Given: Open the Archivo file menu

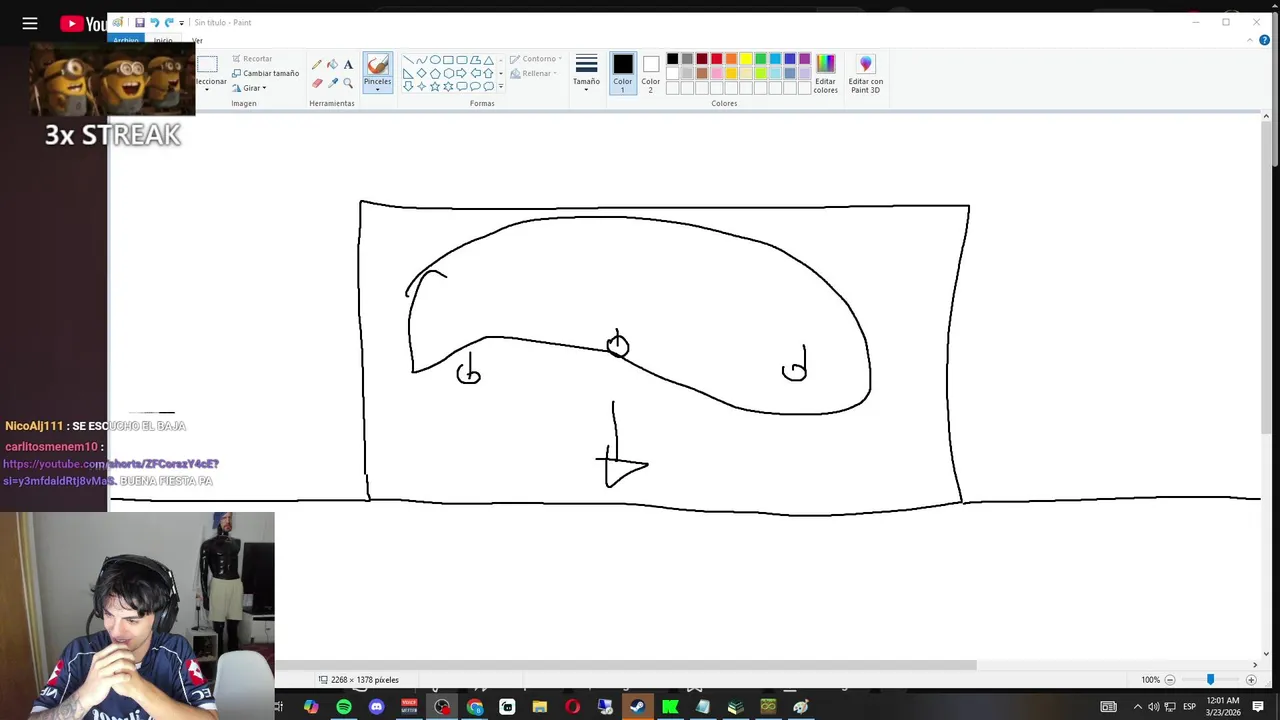Looking at the screenshot, I should [x=126, y=40].
